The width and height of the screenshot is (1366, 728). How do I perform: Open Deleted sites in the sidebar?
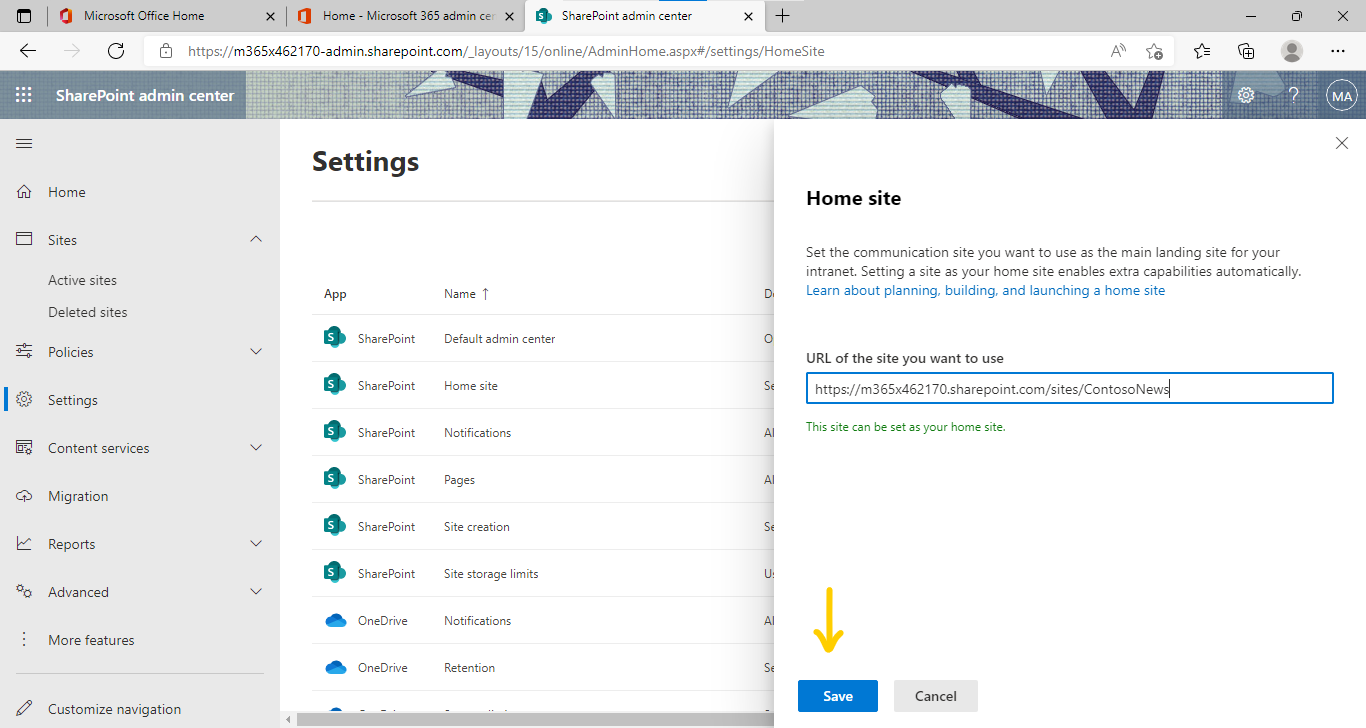(x=88, y=312)
